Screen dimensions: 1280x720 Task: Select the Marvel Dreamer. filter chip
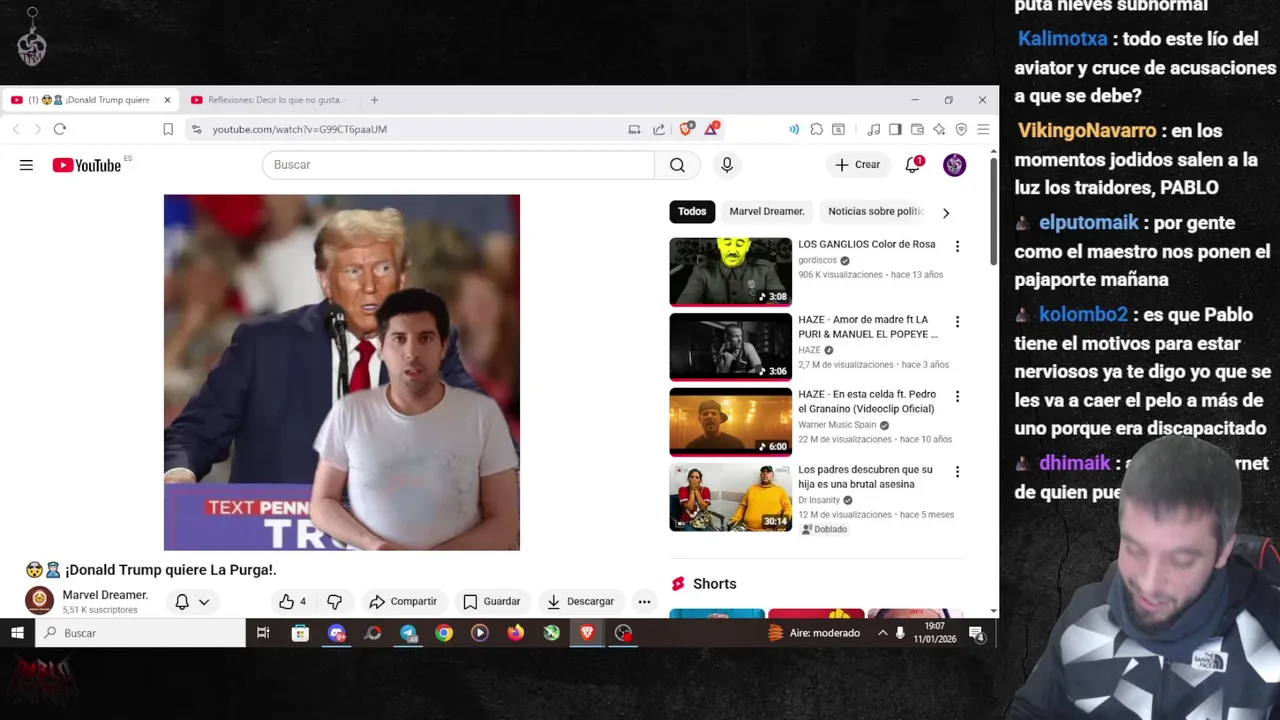(x=767, y=211)
